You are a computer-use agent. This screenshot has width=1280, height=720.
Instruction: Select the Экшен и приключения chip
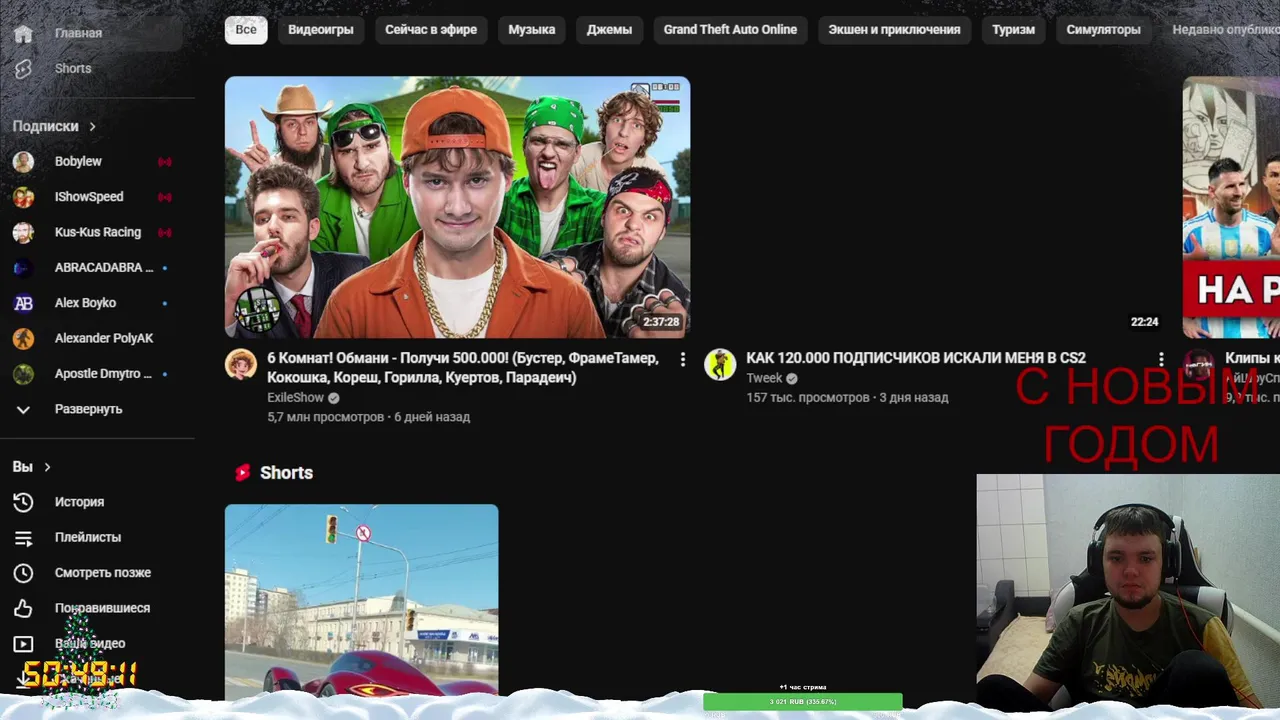tap(894, 30)
